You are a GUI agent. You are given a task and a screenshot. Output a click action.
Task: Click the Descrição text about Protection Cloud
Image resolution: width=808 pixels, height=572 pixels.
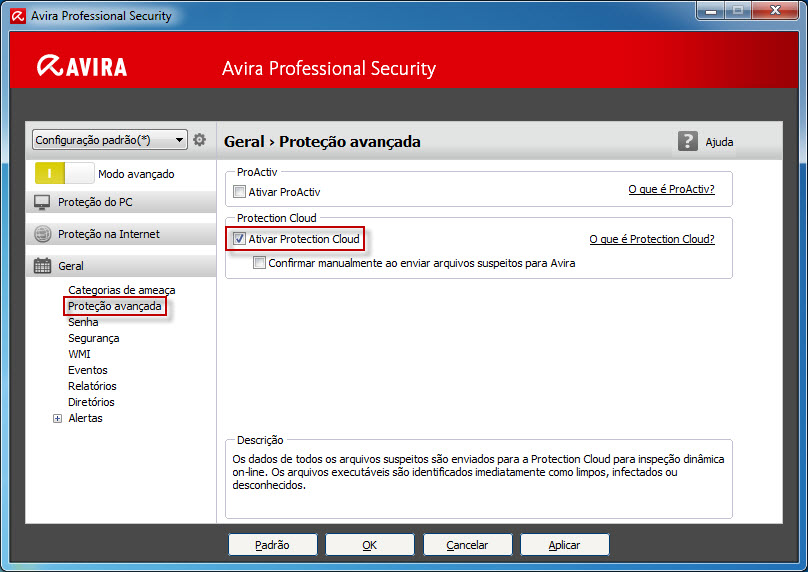tap(478, 472)
